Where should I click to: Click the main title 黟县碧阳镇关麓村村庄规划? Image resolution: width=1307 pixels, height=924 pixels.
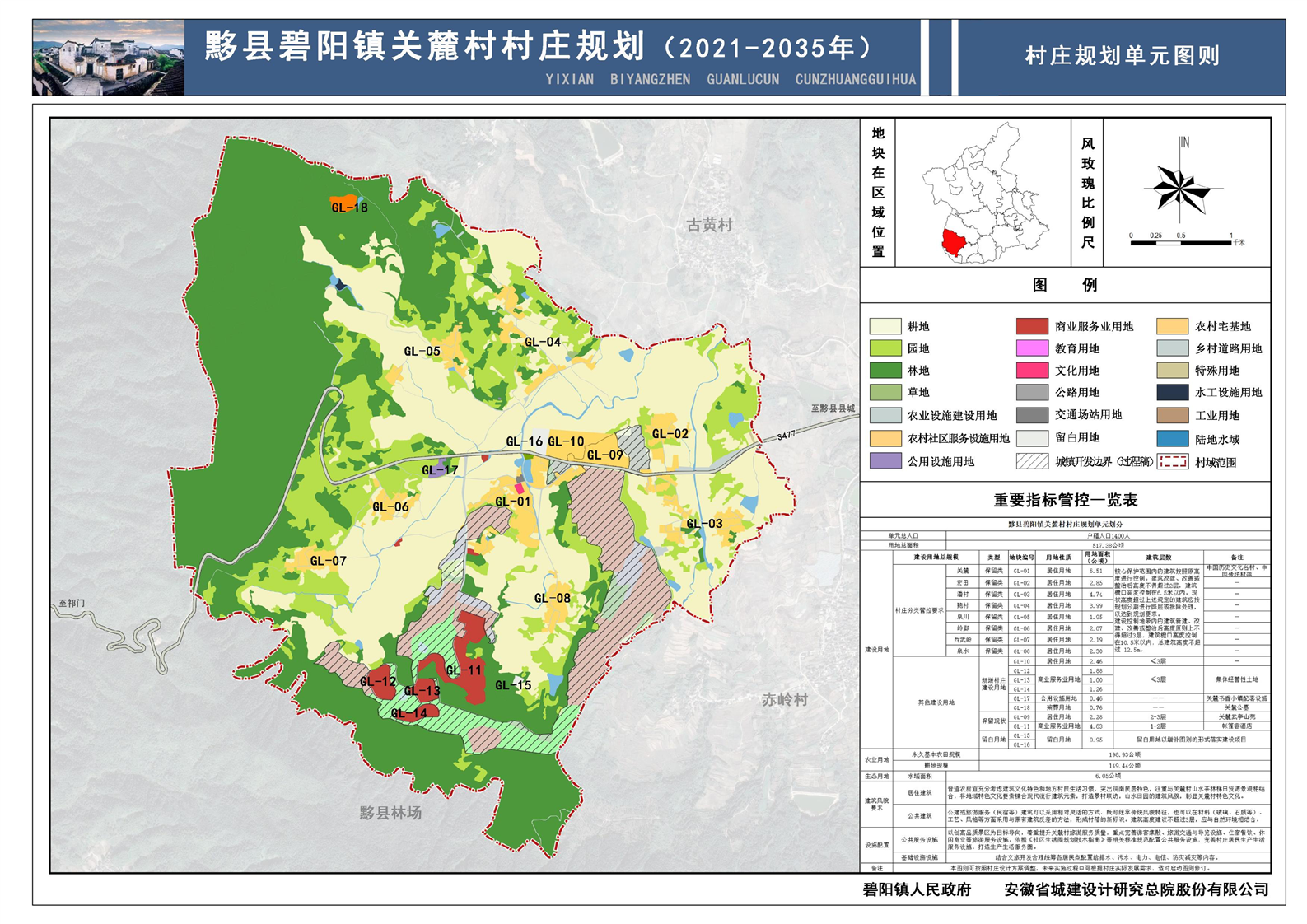(425, 46)
